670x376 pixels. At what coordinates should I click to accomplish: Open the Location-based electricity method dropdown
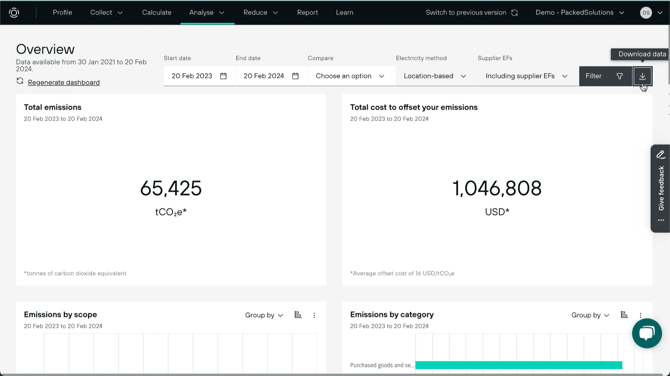point(435,76)
